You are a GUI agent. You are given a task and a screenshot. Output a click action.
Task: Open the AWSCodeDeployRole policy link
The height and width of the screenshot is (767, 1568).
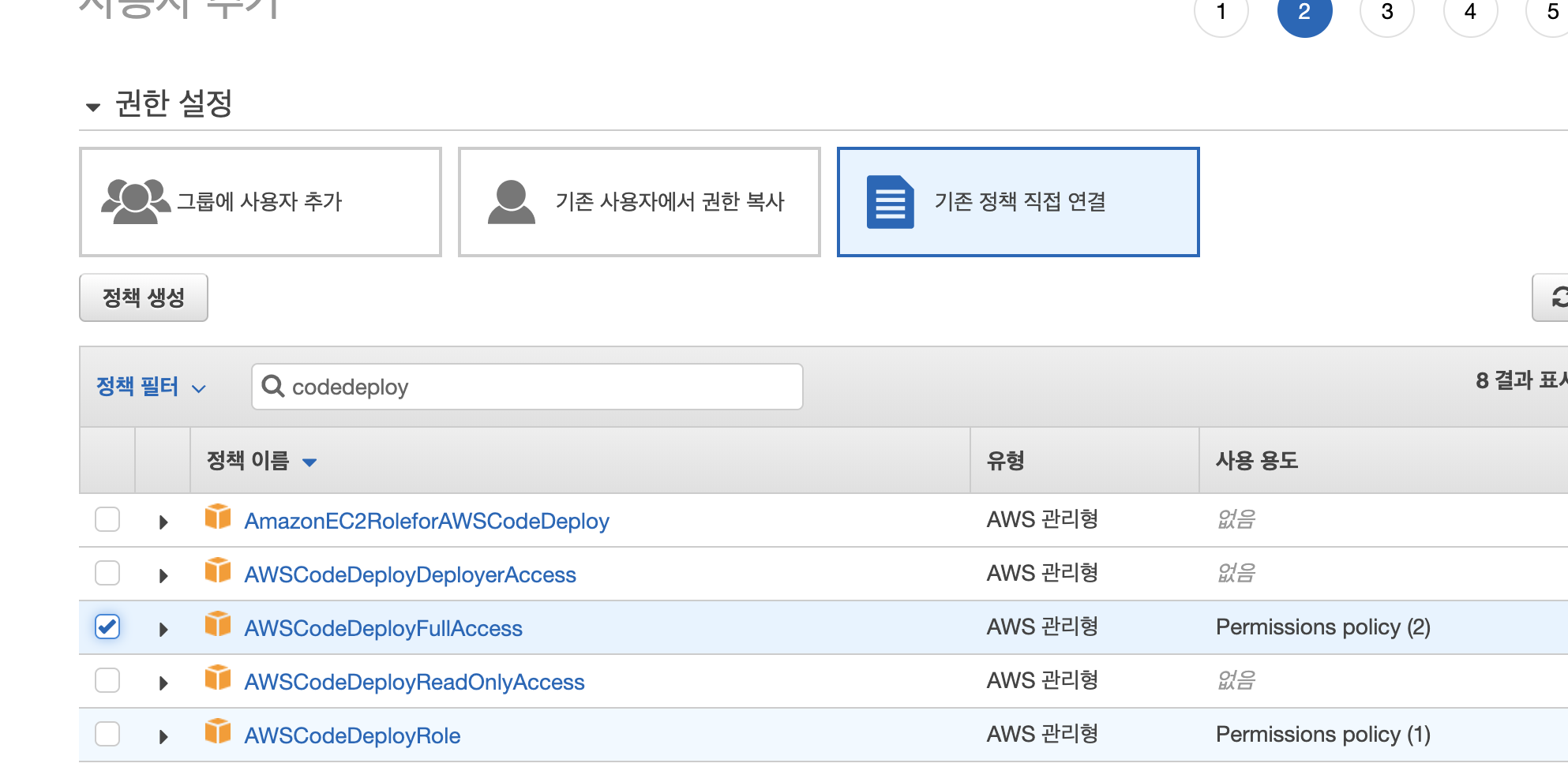tap(352, 735)
